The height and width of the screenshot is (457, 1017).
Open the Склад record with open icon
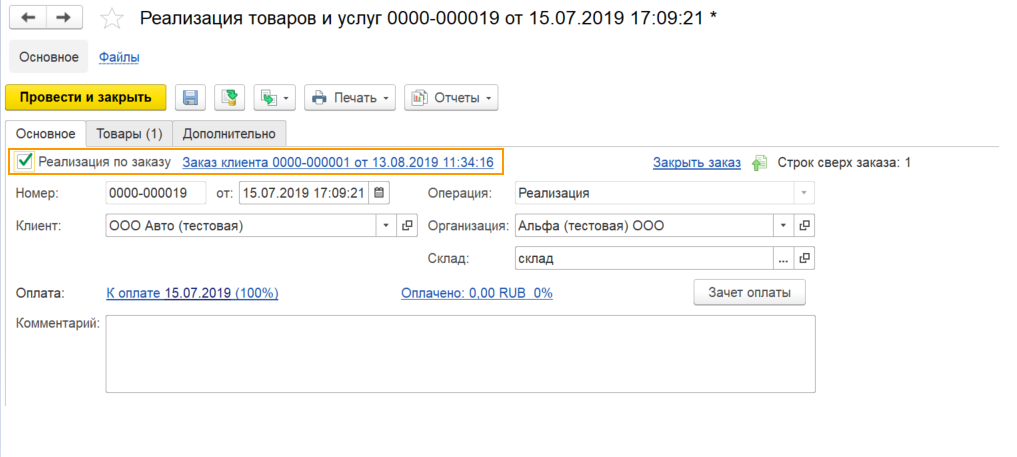804,258
